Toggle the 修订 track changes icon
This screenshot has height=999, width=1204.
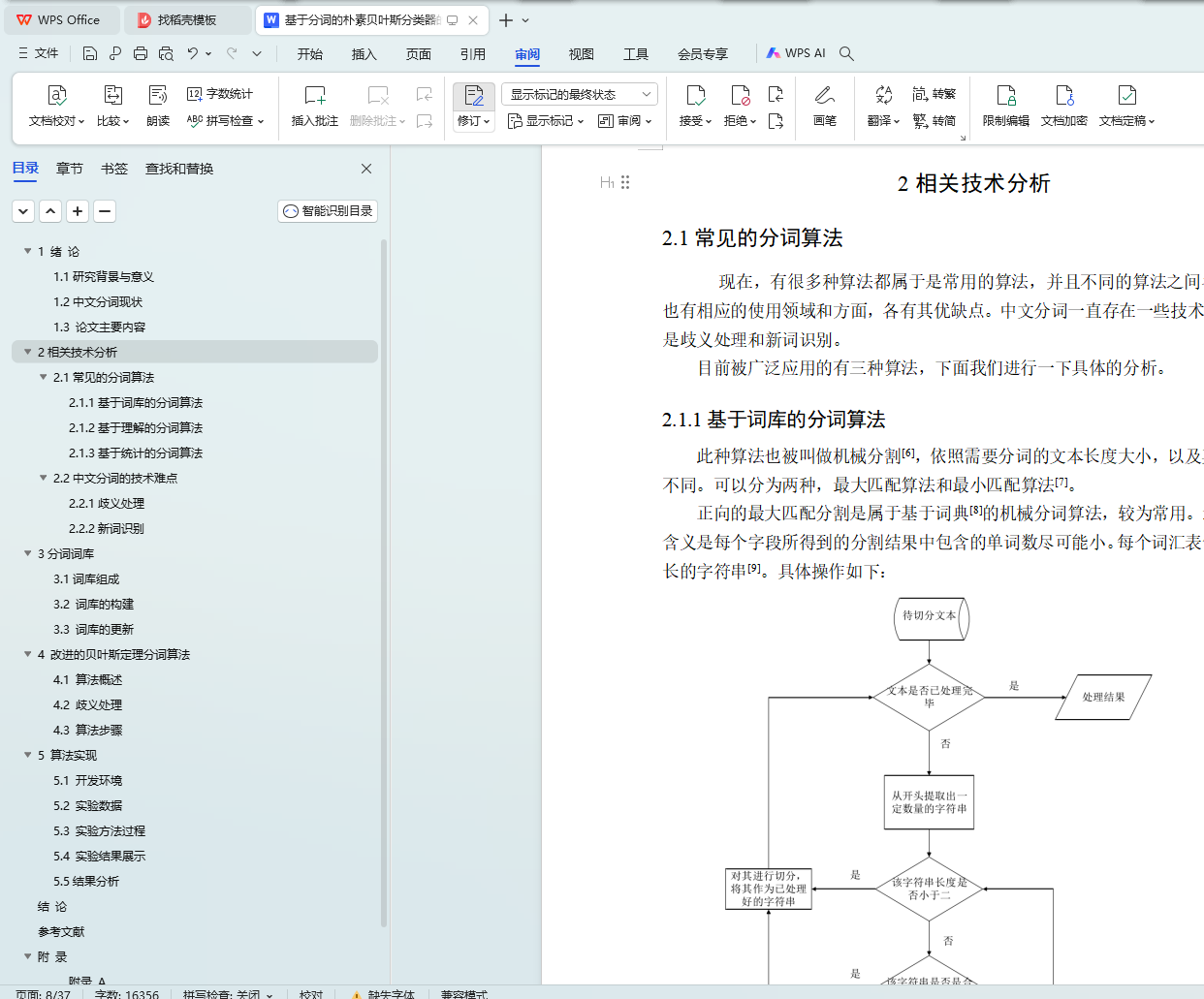point(474,95)
